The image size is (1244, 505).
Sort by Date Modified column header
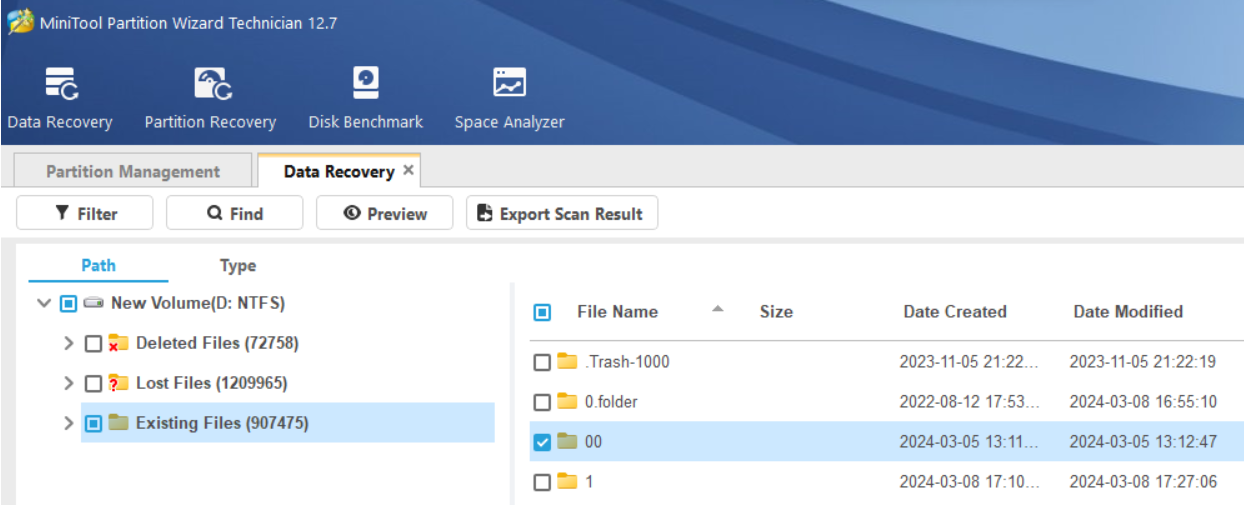1128,312
